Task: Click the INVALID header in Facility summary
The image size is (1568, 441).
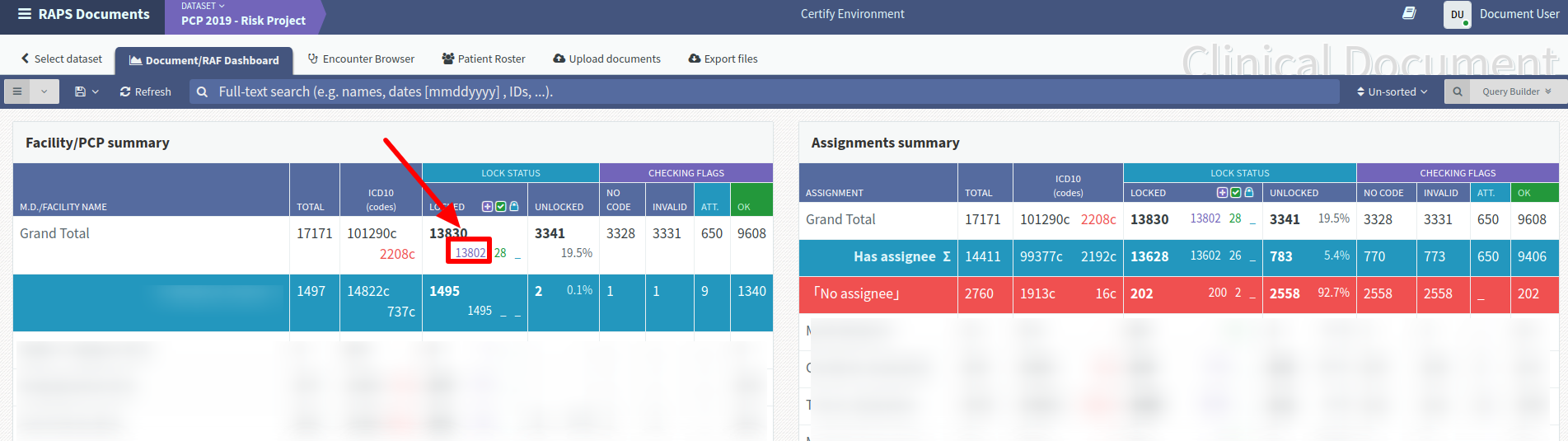Action: (x=669, y=207)
